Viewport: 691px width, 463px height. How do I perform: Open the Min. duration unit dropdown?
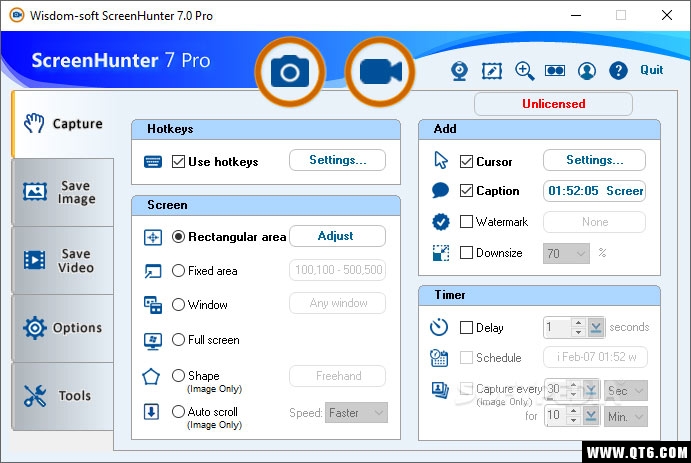click(626, 416)
